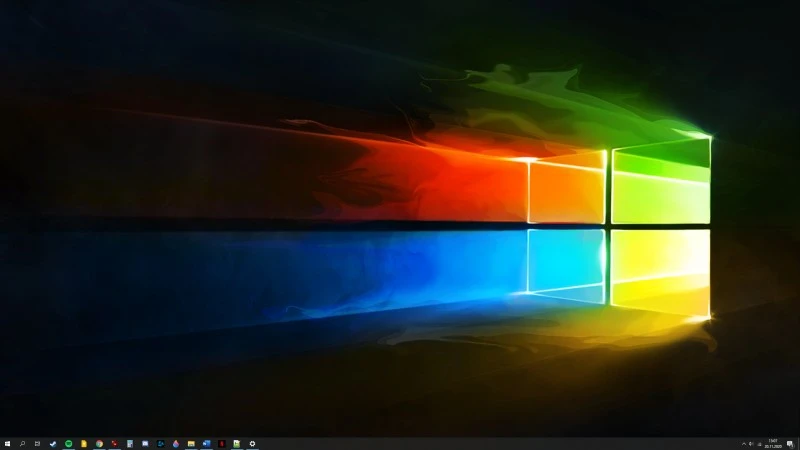Open Spotify from the taskbar
The width and height of the screenshot is (800, 450).
(x=68, y=444)
